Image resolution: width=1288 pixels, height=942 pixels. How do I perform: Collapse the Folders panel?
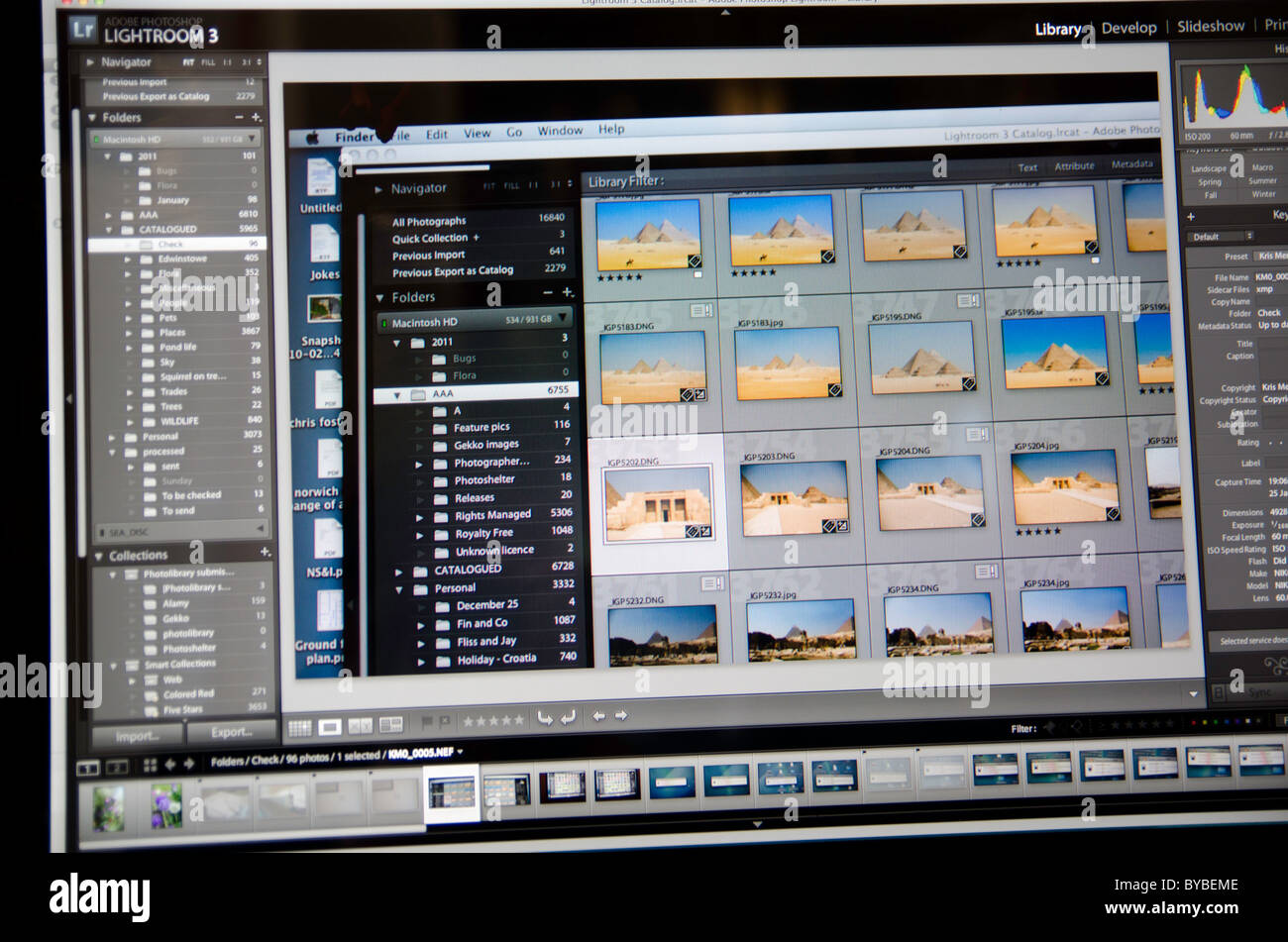tap(92, 118)
